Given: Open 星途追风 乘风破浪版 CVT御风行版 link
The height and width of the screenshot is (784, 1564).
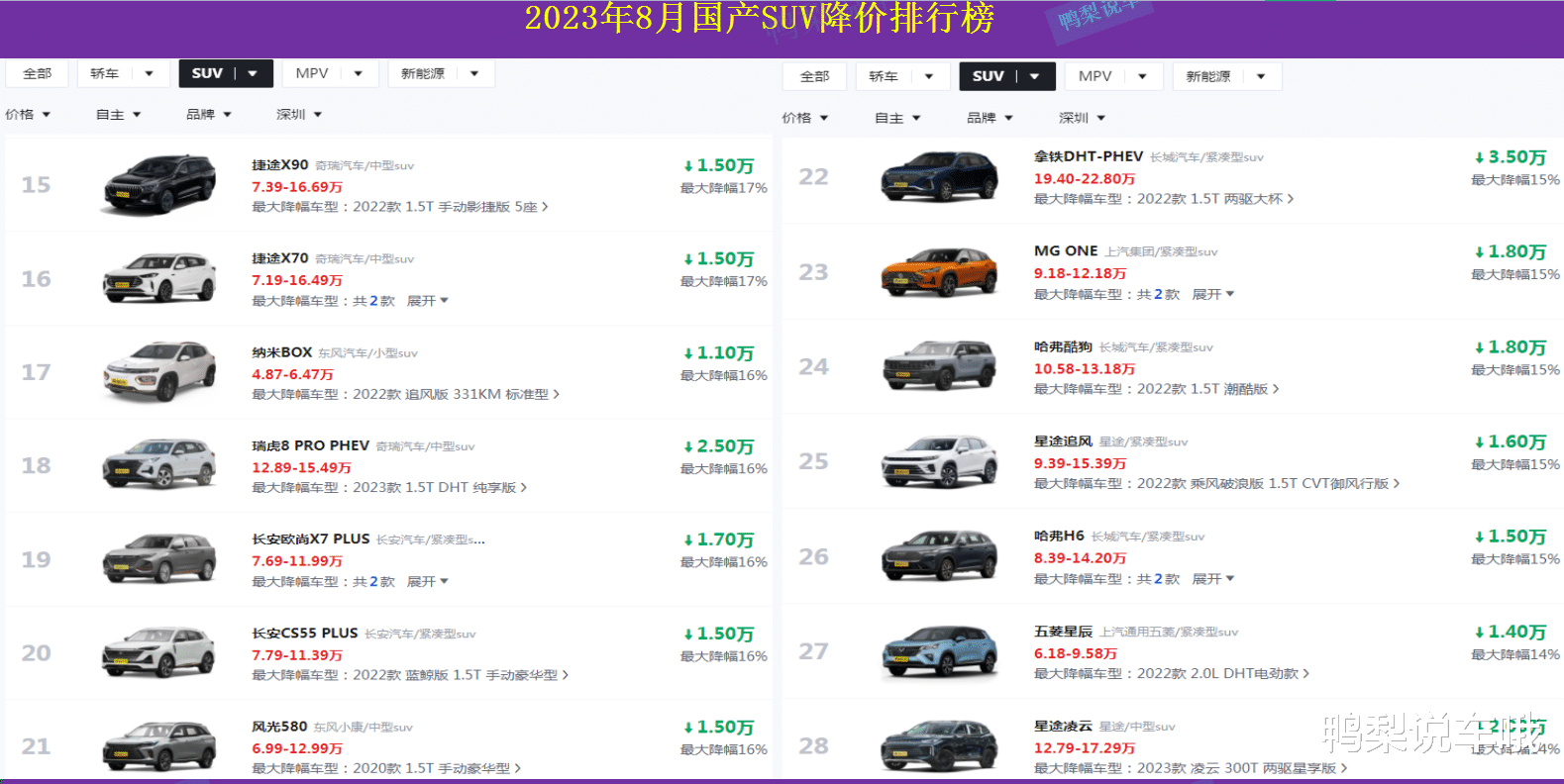Looking at the screenshot, I should (x=1216, y=484).
